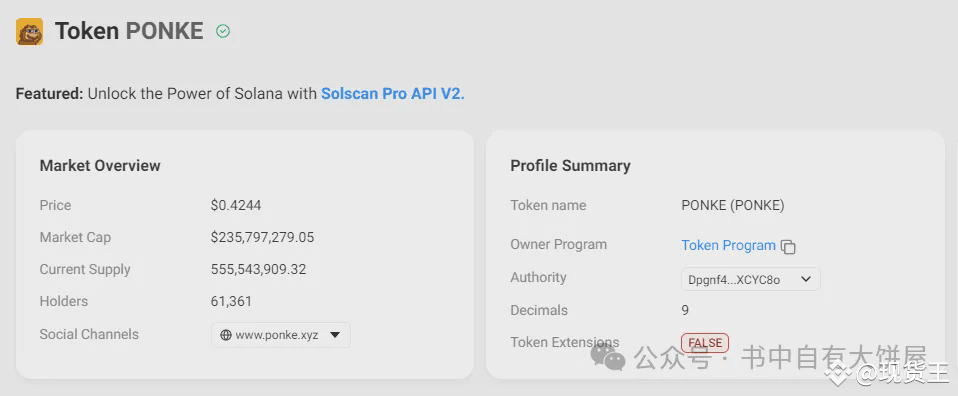Open the Token Program link
Image resolution: width=958 pixels, height=396 pixels.
(x=728, y=246)
